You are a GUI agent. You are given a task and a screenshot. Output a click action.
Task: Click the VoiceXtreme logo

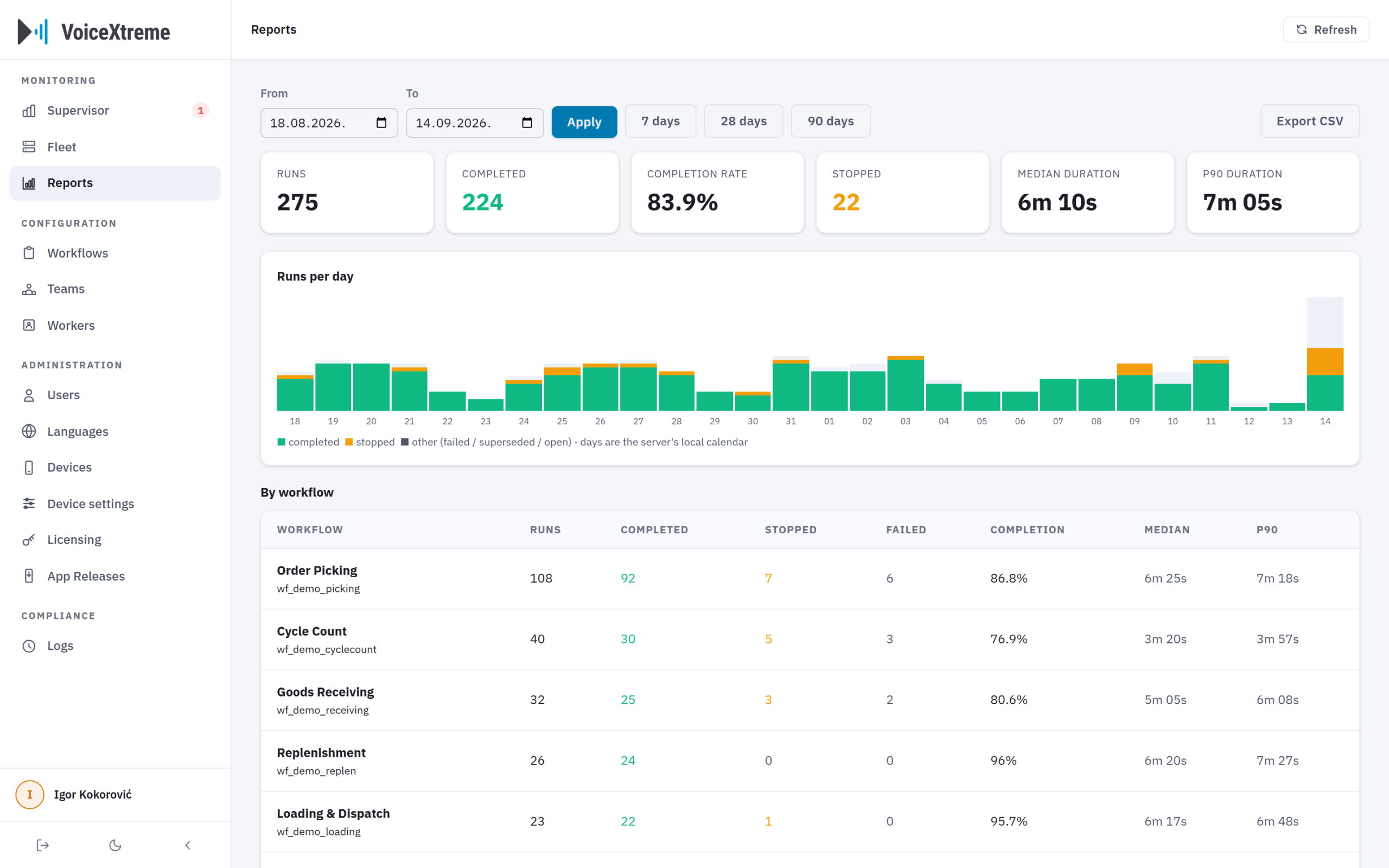click(x=93, y=31)
